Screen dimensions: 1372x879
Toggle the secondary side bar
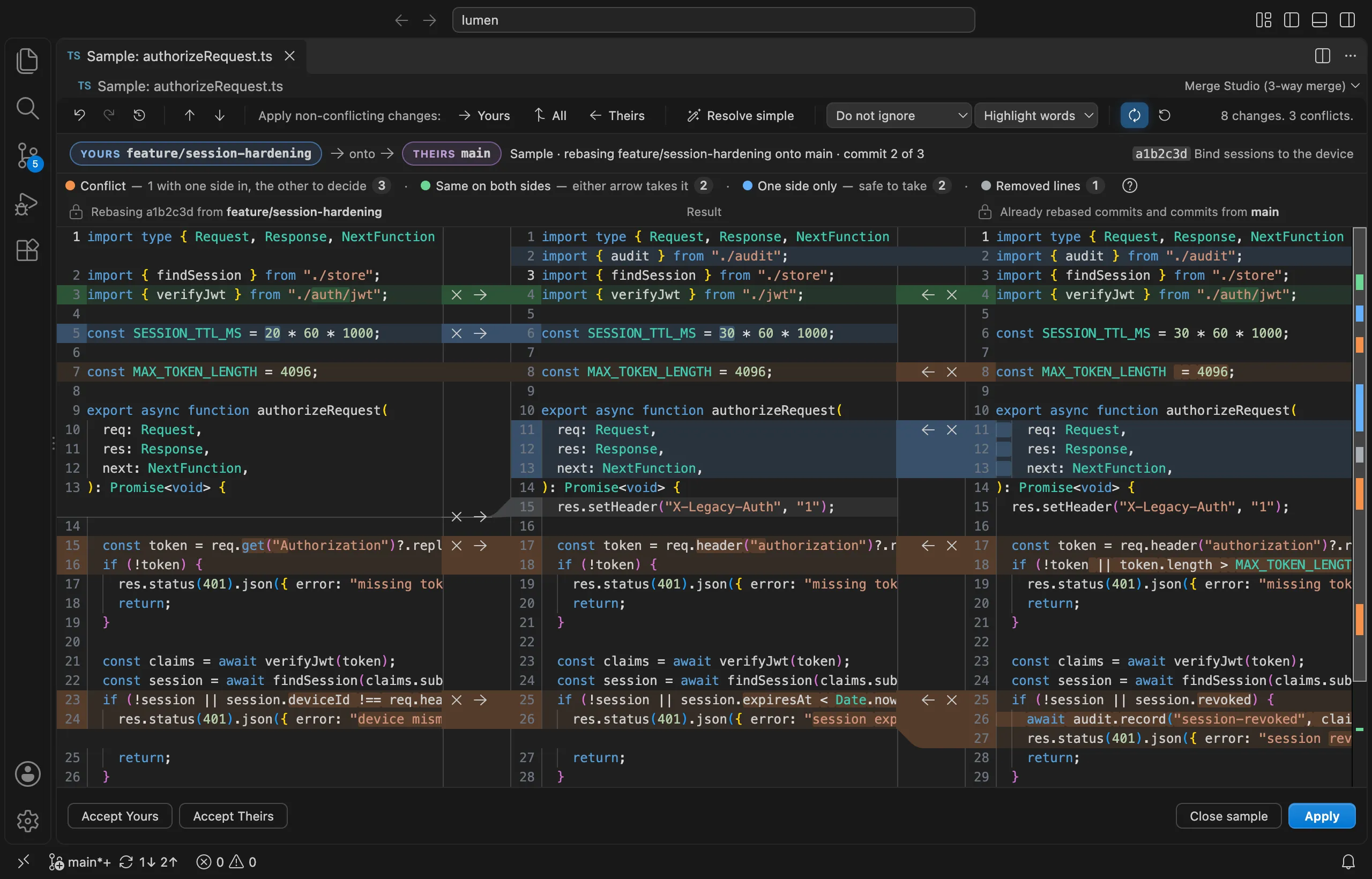click(x=1347, y=20)
